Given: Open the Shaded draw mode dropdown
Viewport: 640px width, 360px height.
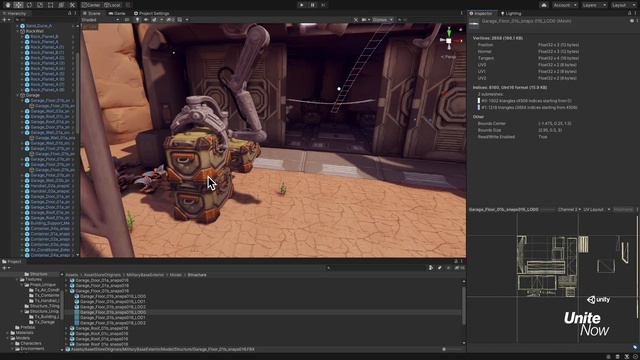Looking at the screenshot, I should [100, 20].
